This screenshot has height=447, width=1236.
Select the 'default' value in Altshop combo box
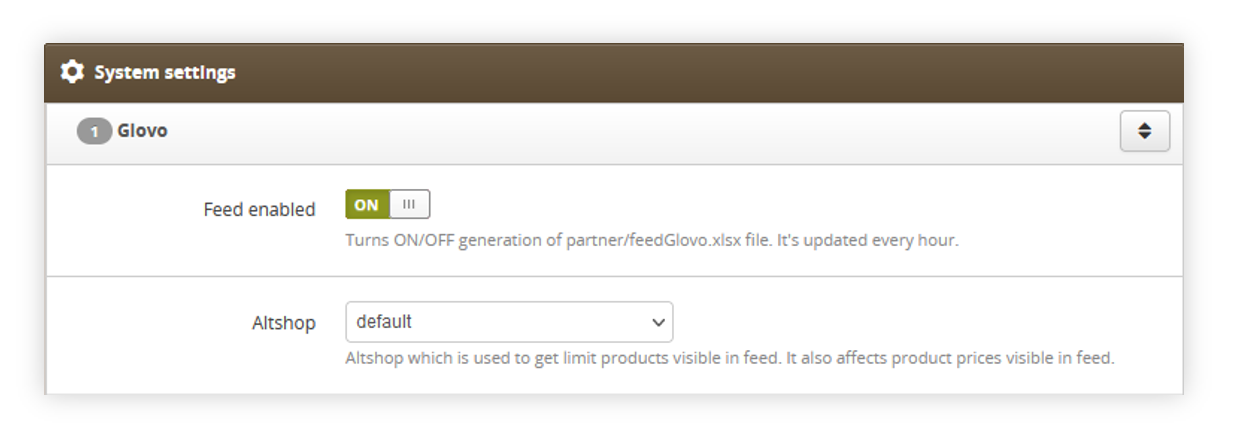pyautogui.click(x=384, y=322)
